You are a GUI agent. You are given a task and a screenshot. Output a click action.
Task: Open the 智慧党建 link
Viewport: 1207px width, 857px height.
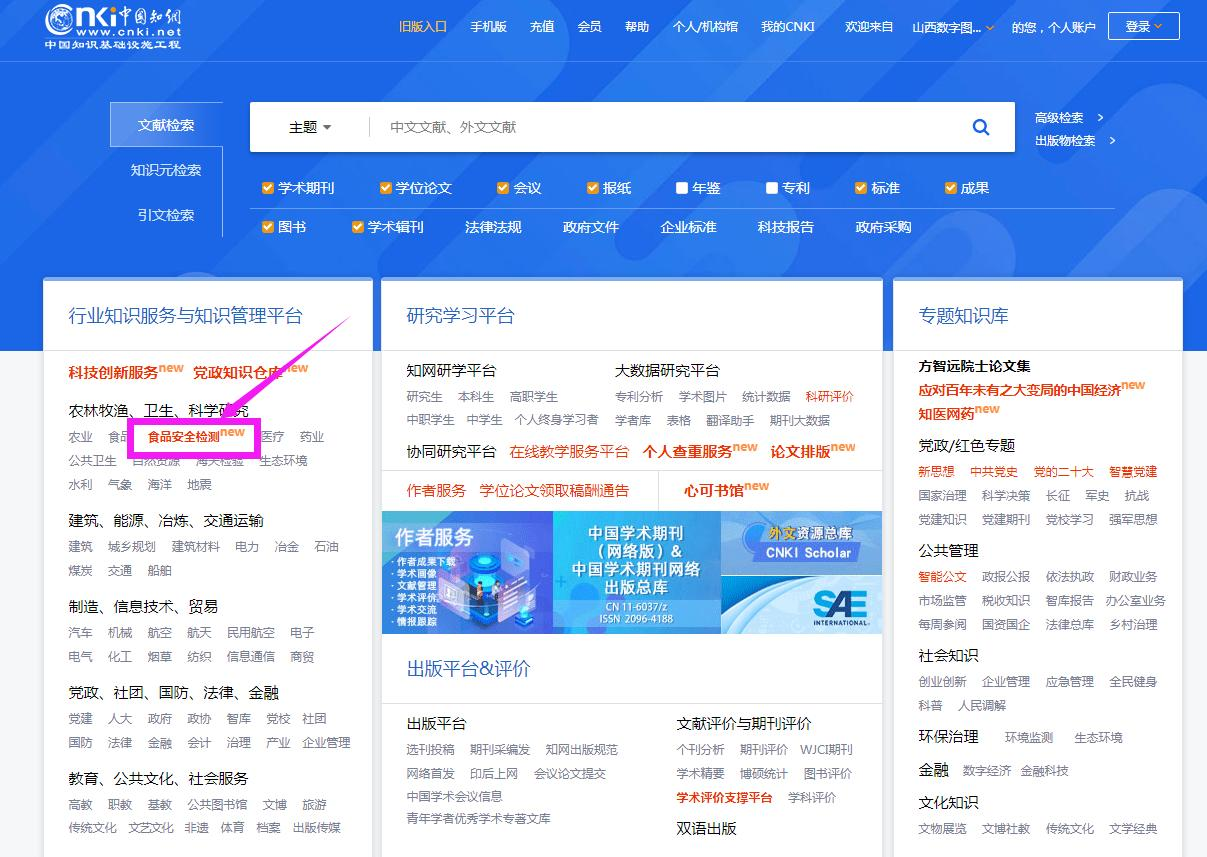click(1133, 471)
